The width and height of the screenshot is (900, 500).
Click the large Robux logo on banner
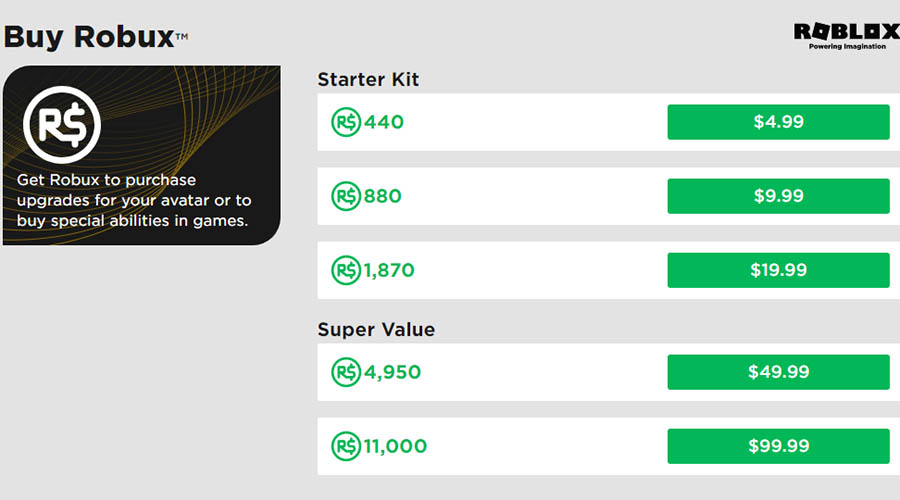click(63, 123)
